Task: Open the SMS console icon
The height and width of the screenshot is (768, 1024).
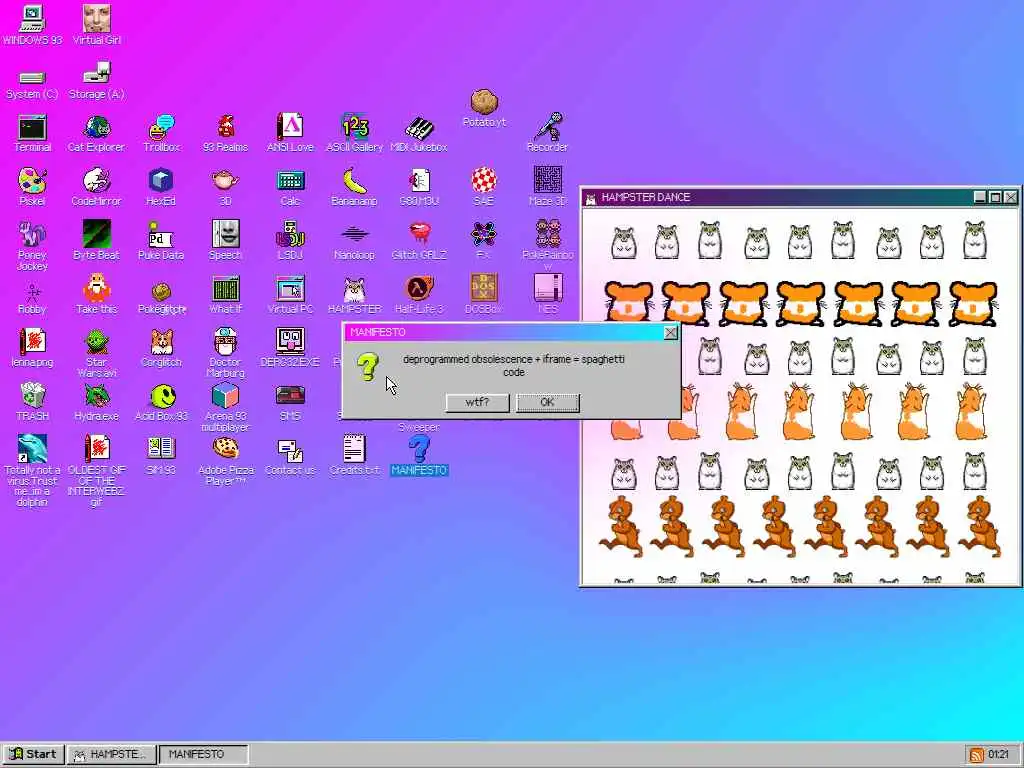Action: pos(290,404)
